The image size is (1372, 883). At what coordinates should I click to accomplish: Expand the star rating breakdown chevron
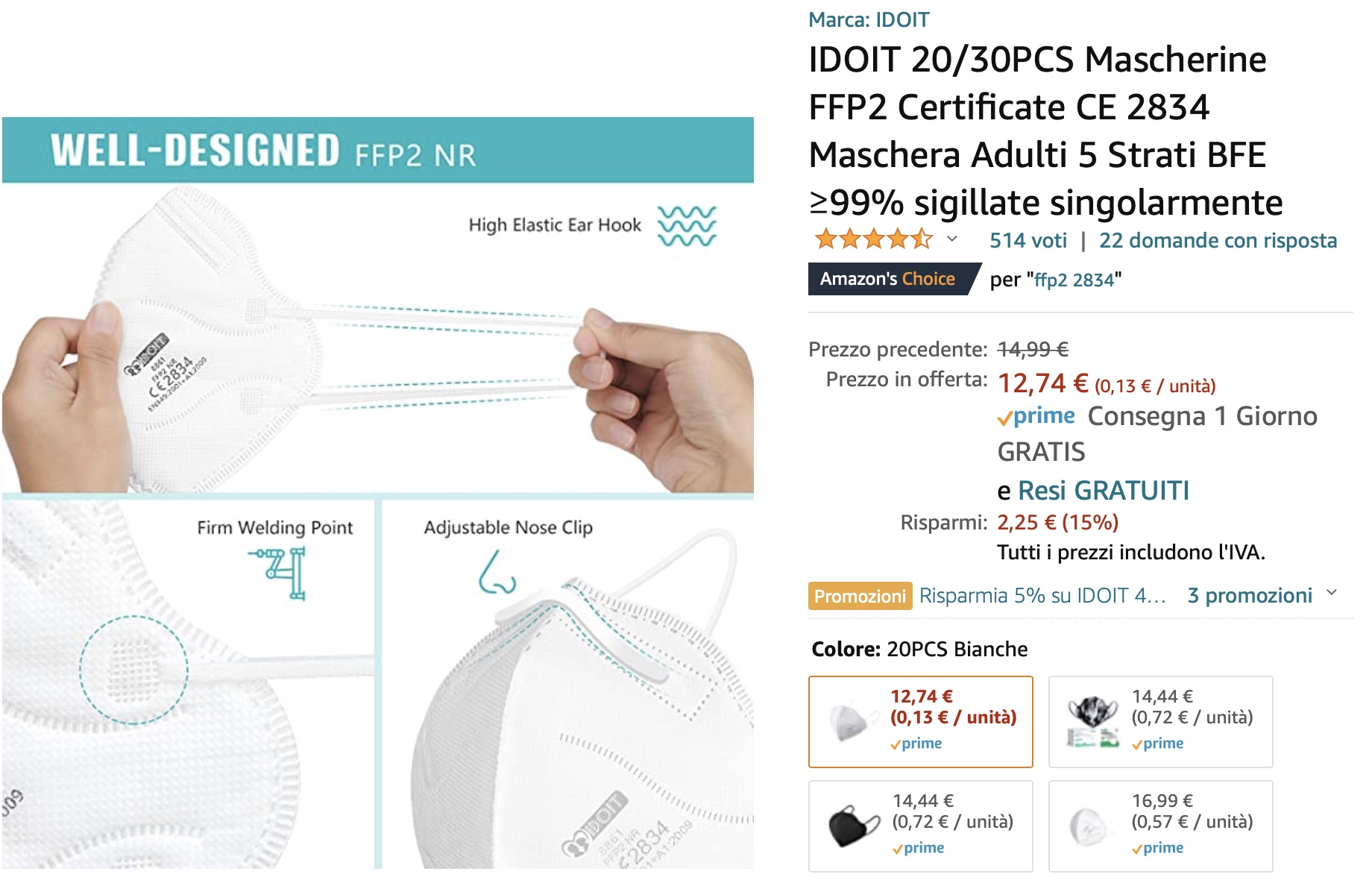click(x=951, y=239)
